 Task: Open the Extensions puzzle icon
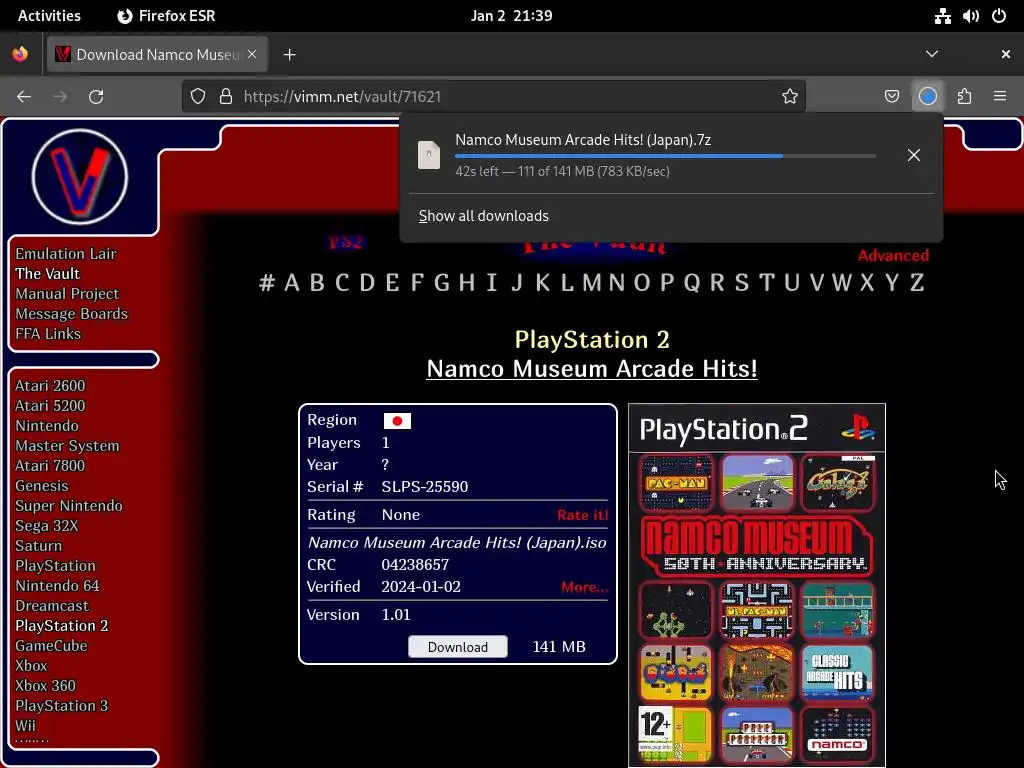tap(964, 97)
